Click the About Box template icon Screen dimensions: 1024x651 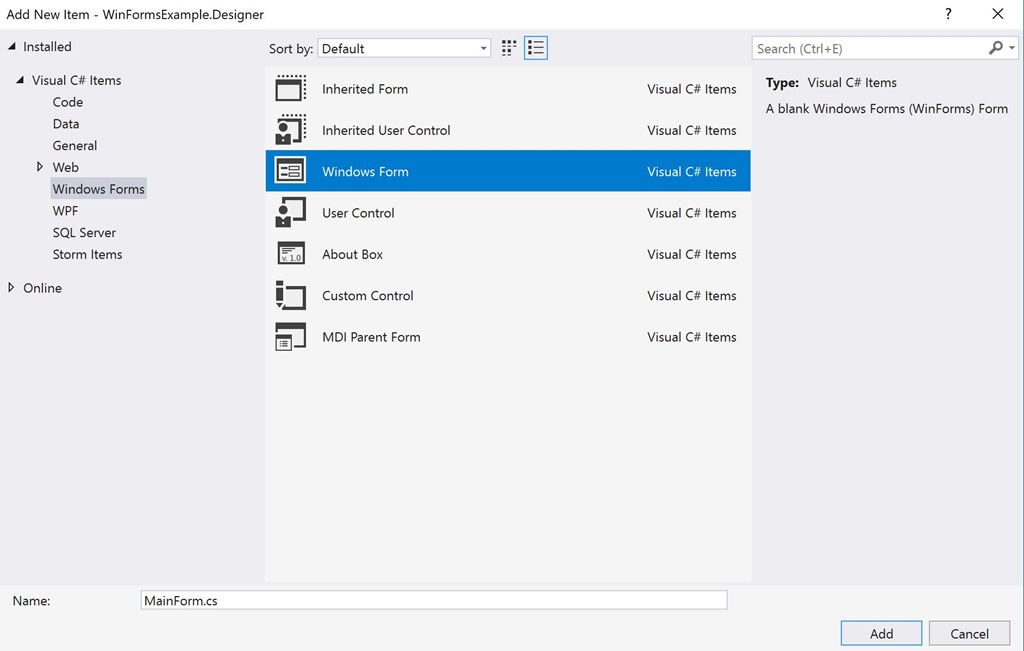[290, 254]
